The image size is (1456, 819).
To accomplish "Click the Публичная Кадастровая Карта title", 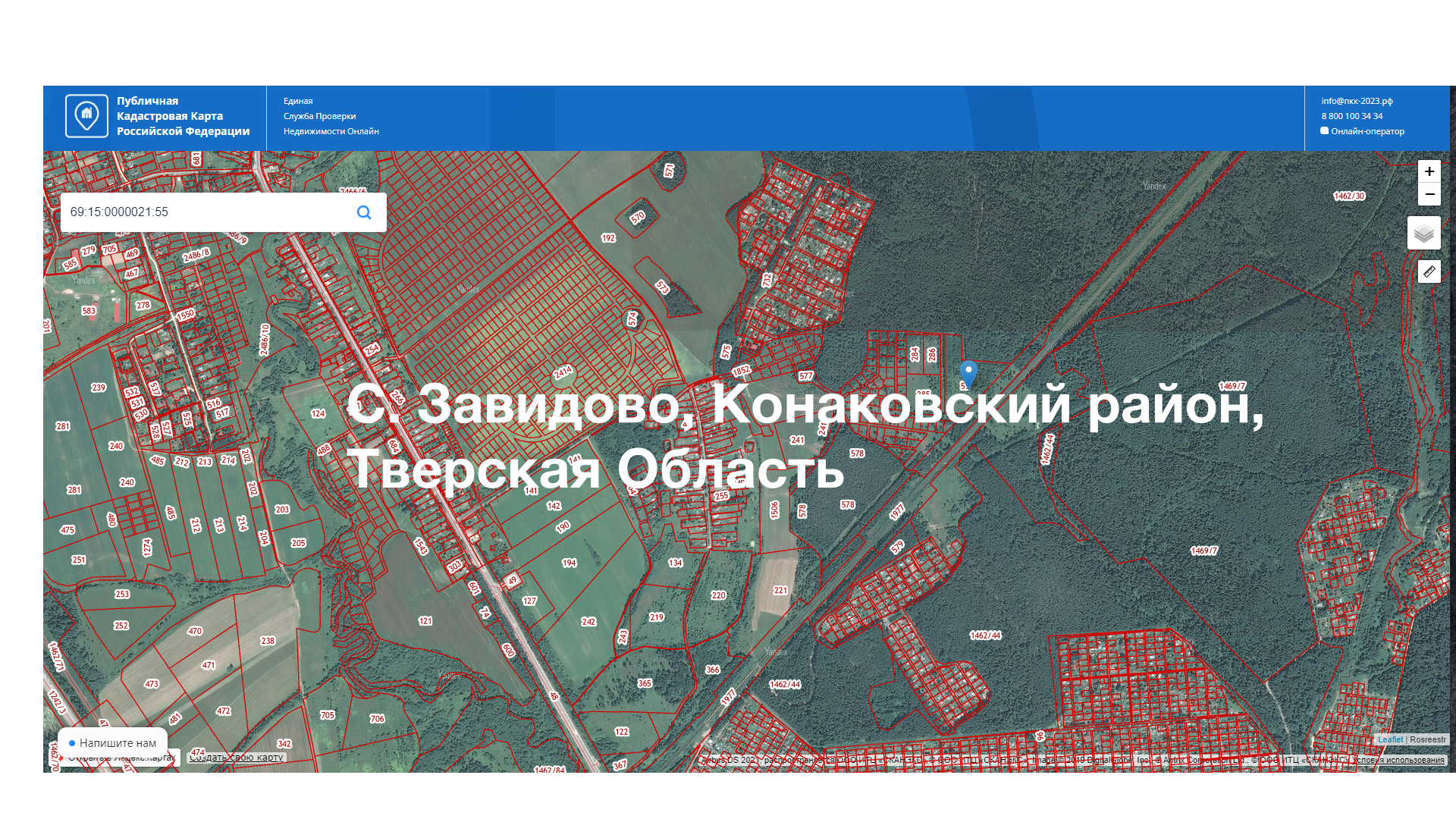I will point(183,116).
